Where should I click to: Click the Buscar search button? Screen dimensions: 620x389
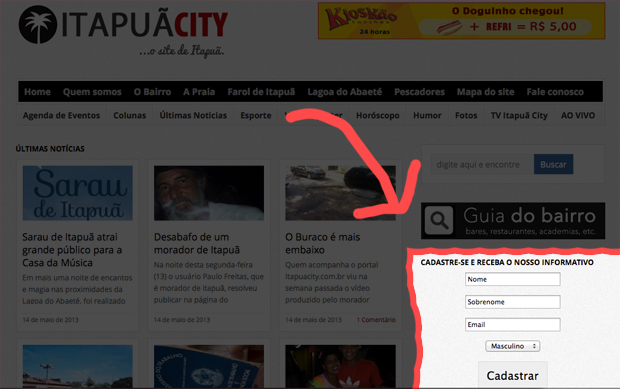553,164
